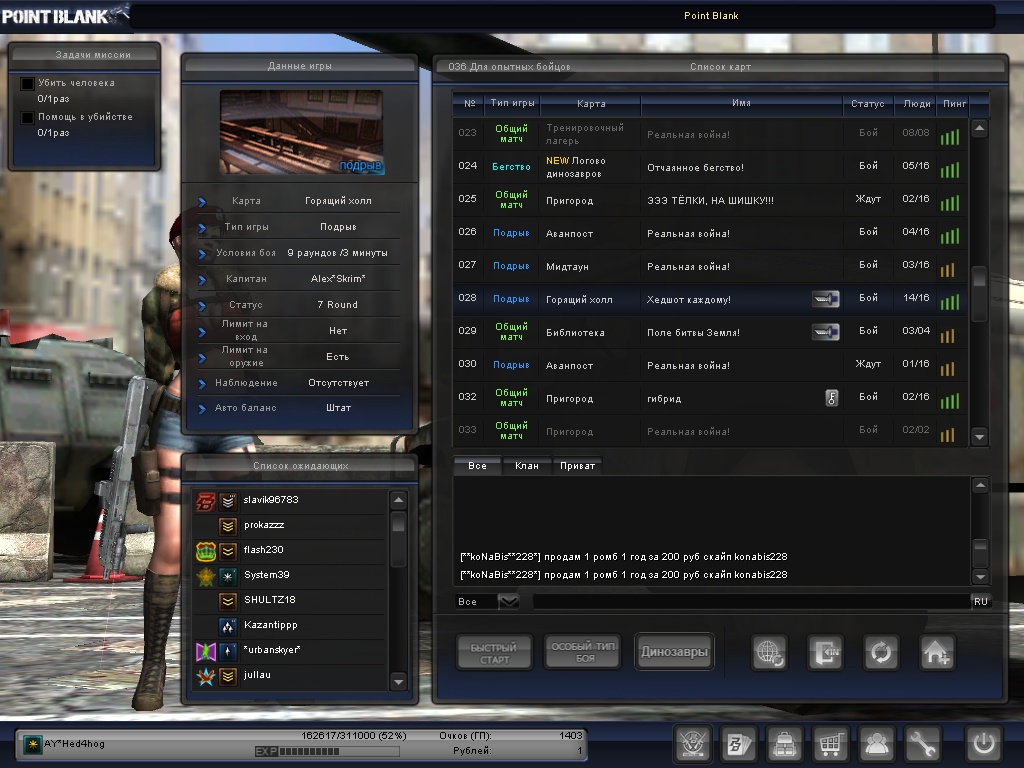
Task: Switch to the 'Клан' chat tab
Action: 526,466
